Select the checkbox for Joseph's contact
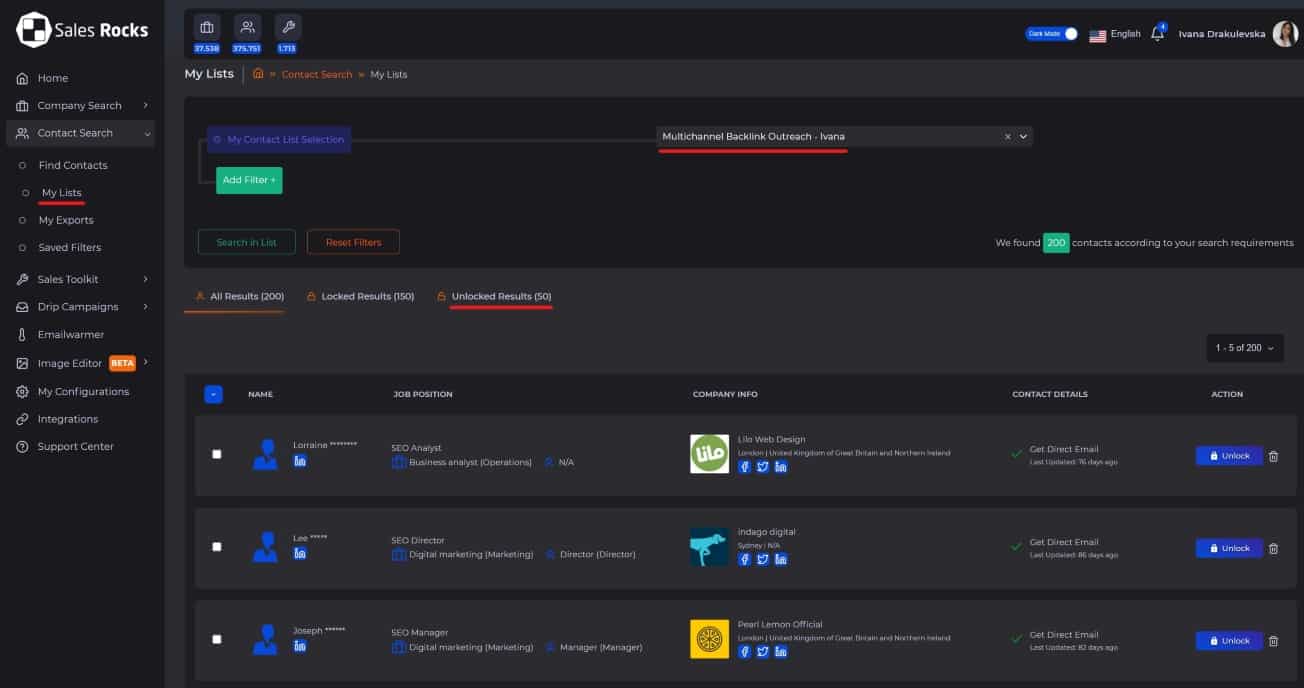1304x688 pixels. click(x=217, y=639)
